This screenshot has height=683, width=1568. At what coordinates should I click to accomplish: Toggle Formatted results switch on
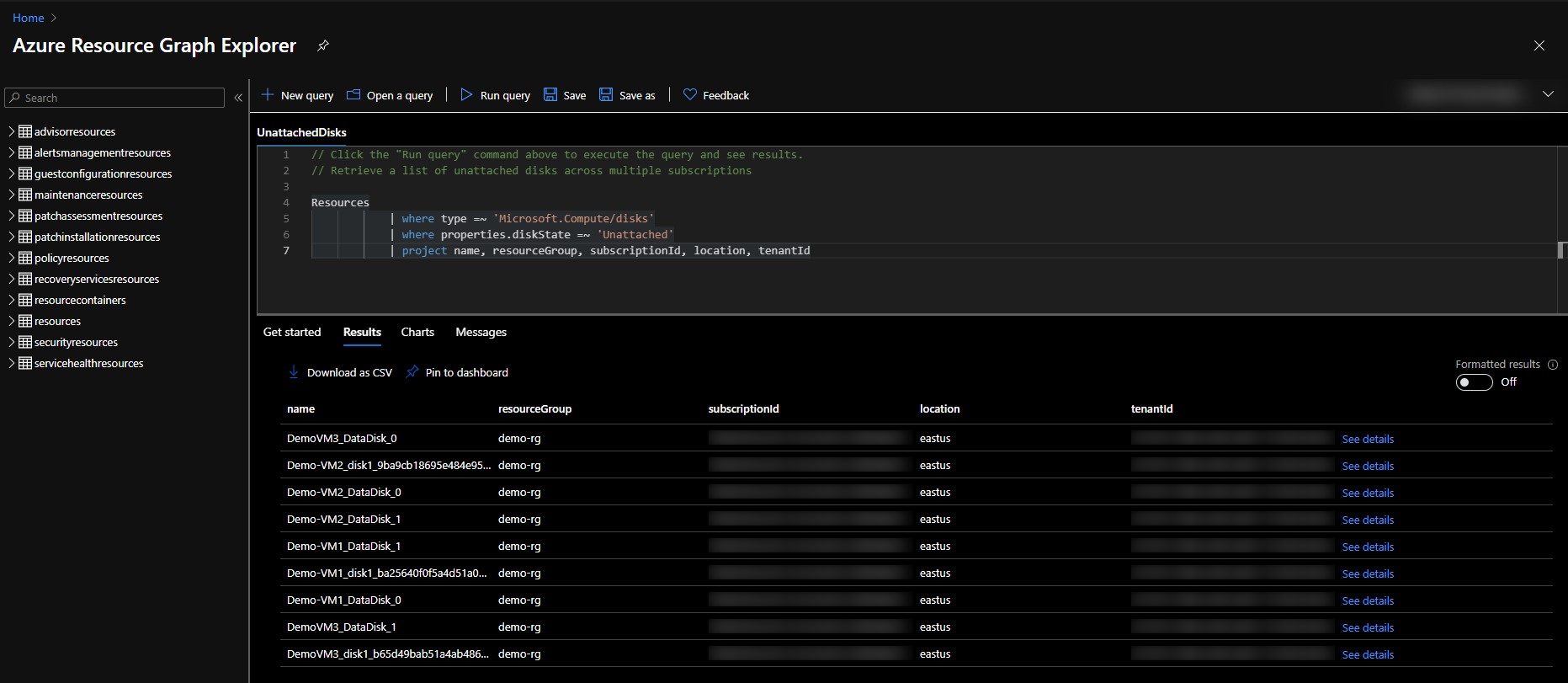coord(1474,382)
